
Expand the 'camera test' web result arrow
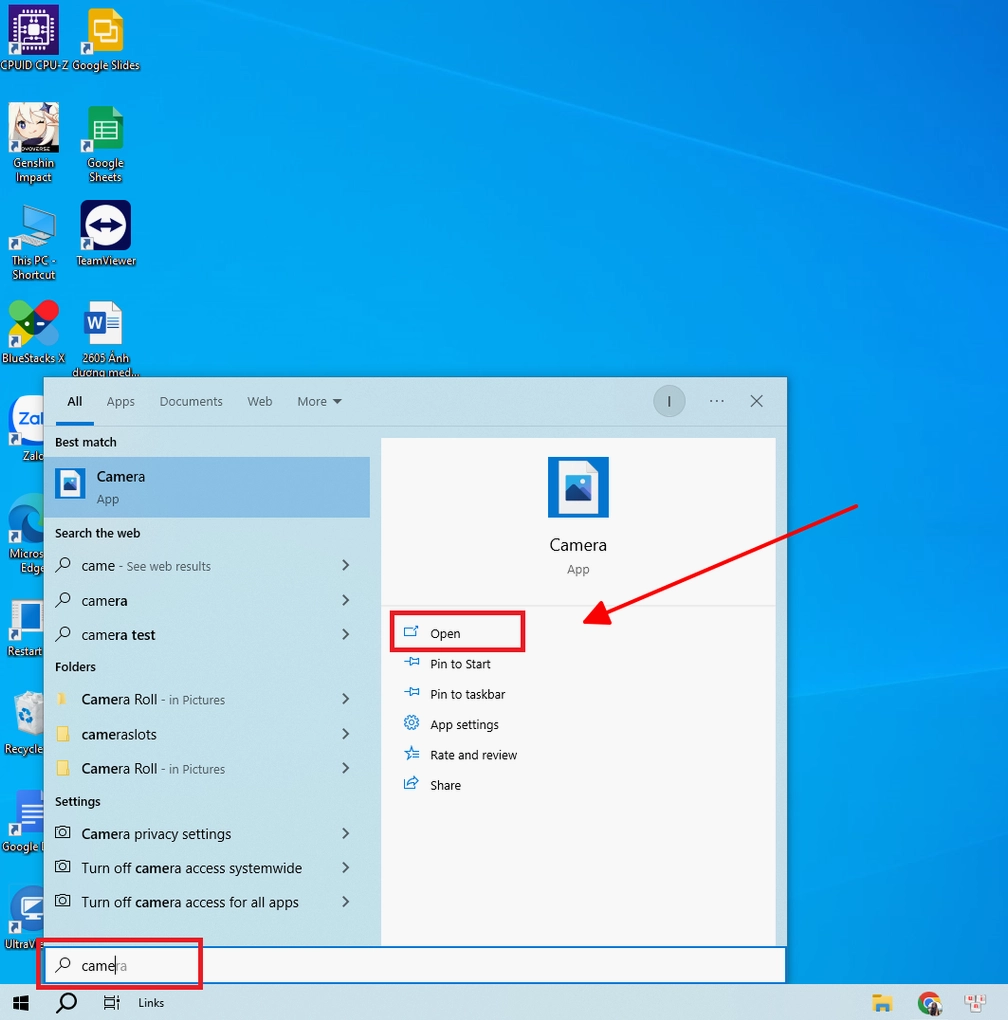click(345, 634)
